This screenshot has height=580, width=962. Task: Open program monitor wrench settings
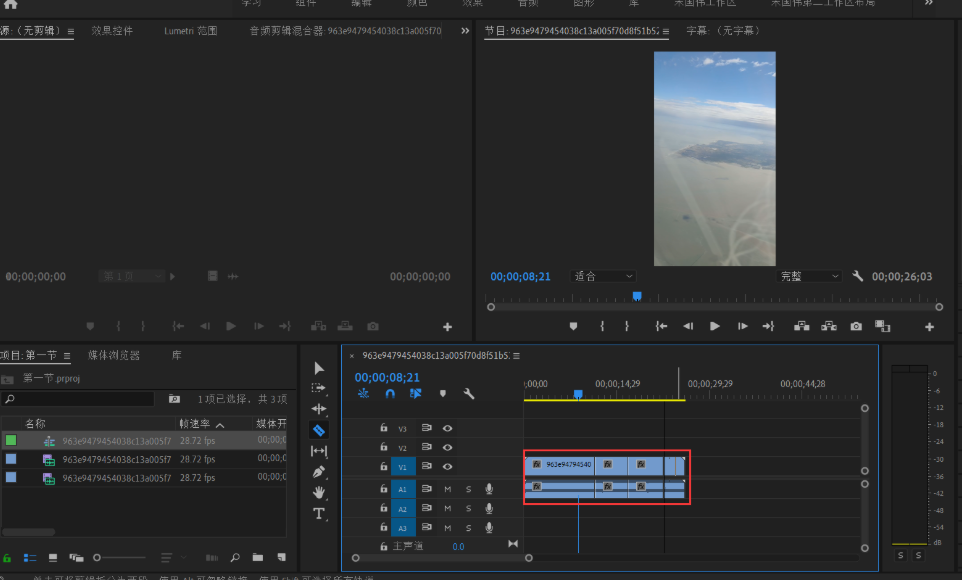tap(858, 276)
